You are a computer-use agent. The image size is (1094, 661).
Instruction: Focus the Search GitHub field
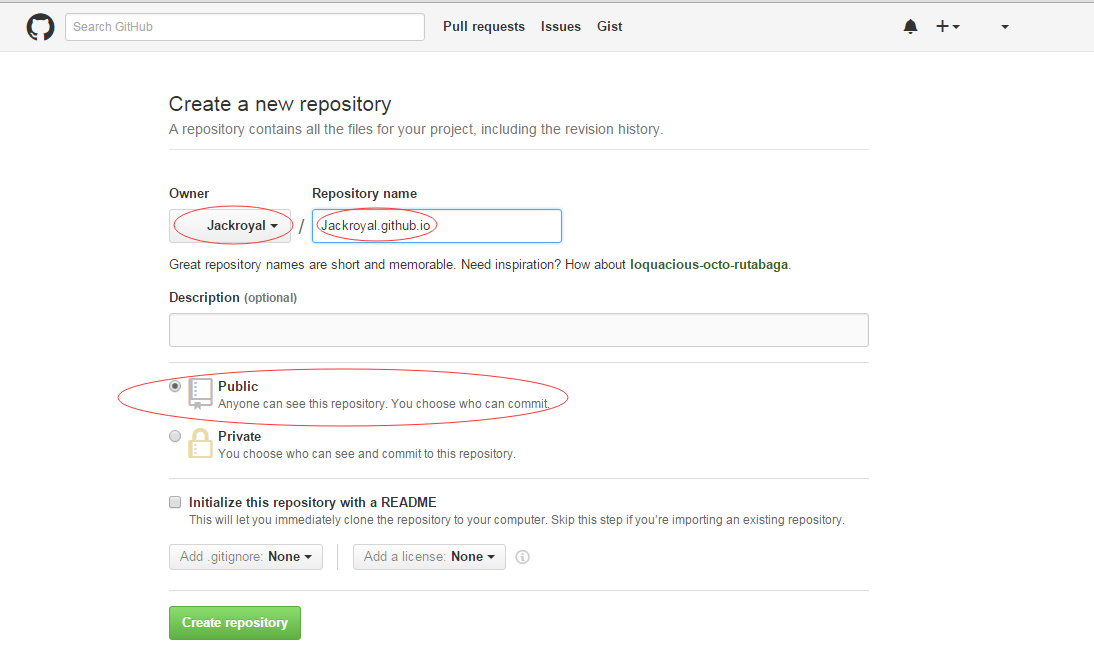245,27
